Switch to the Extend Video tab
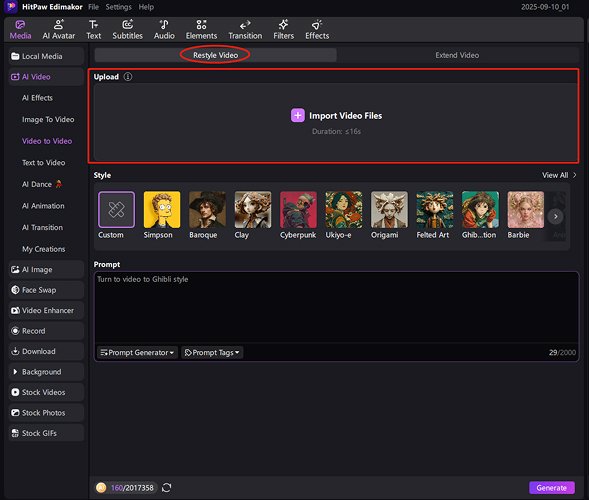Viewport: 589px width, 500px height. pos(457,55)
